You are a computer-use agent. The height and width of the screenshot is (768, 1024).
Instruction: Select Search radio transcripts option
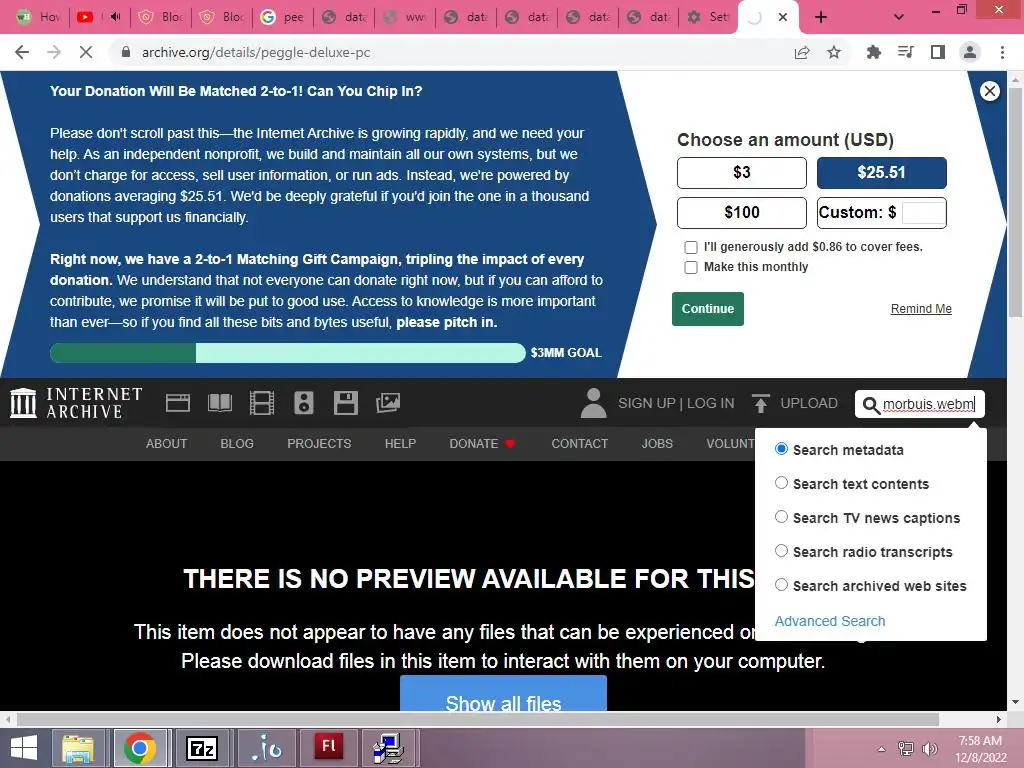coord(781,551)
